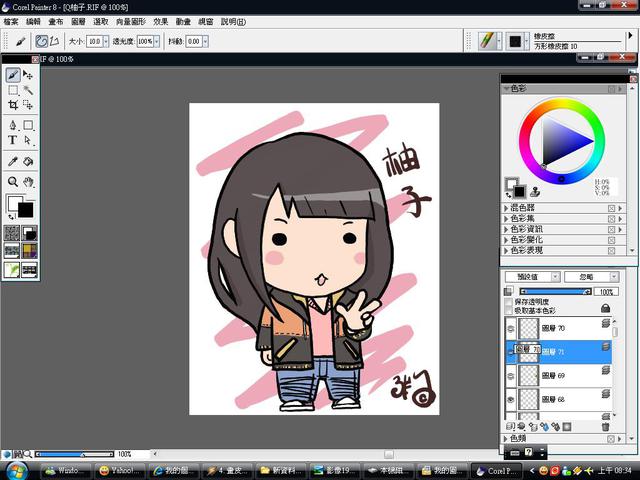The height and width of the screenshot is (480, 640).
Task: Expand the 色頻 panel
Action: [x=505, y=438]
